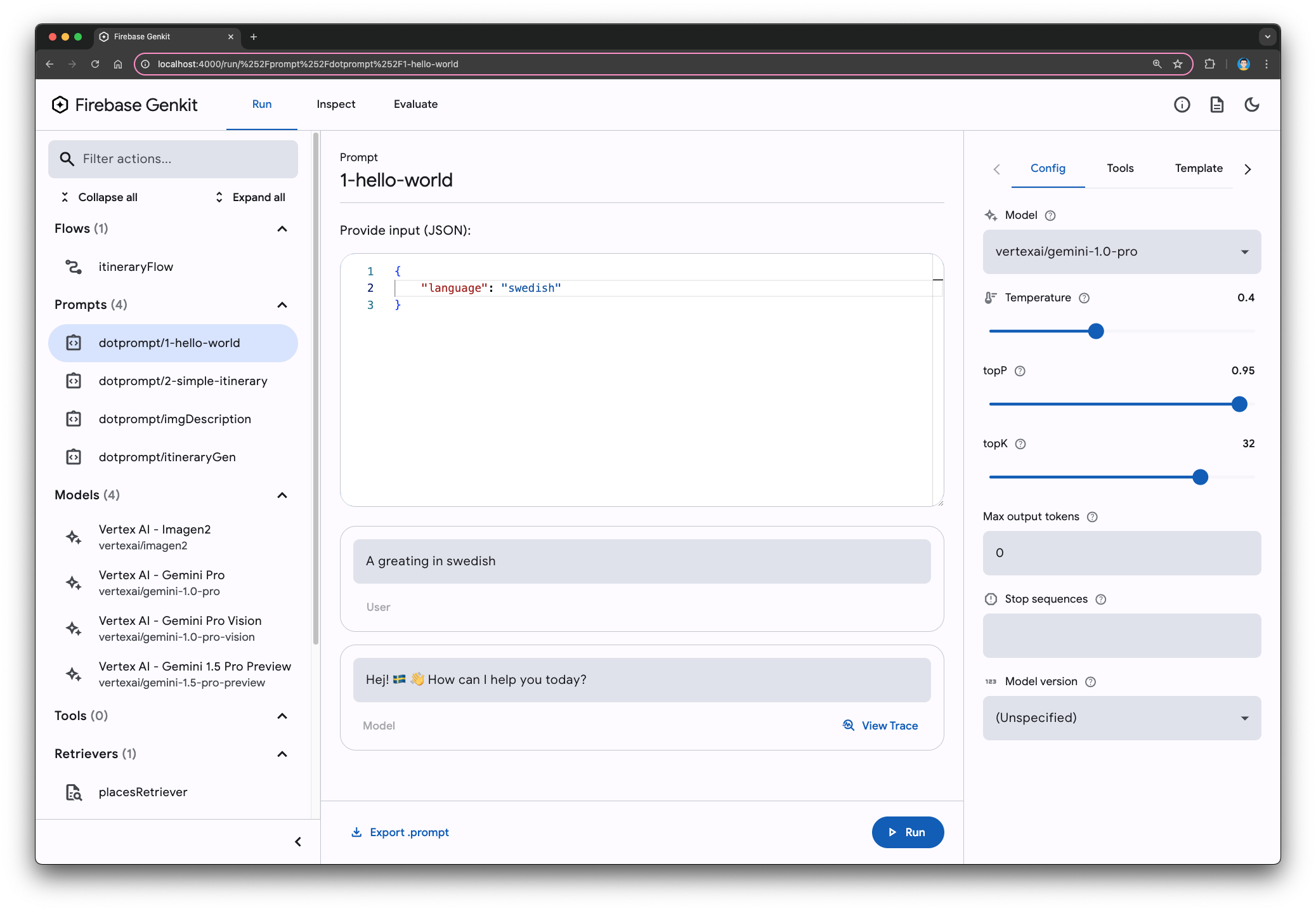Drag the Temperature slider
This screenshot has height=911, width=1316.
click(x=1094, y=331)
